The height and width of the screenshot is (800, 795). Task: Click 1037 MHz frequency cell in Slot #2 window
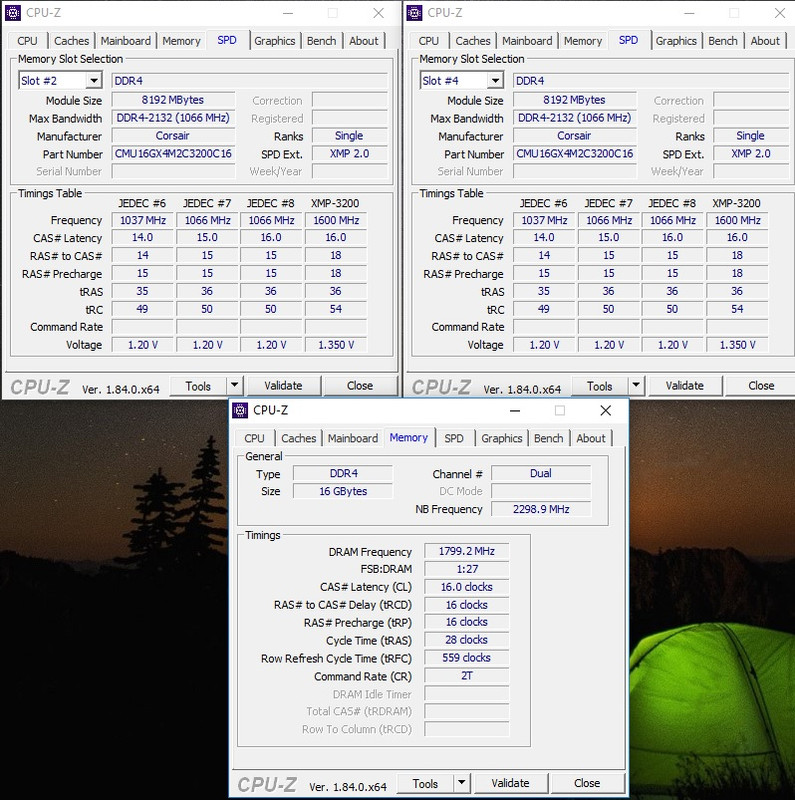point(143,220)
